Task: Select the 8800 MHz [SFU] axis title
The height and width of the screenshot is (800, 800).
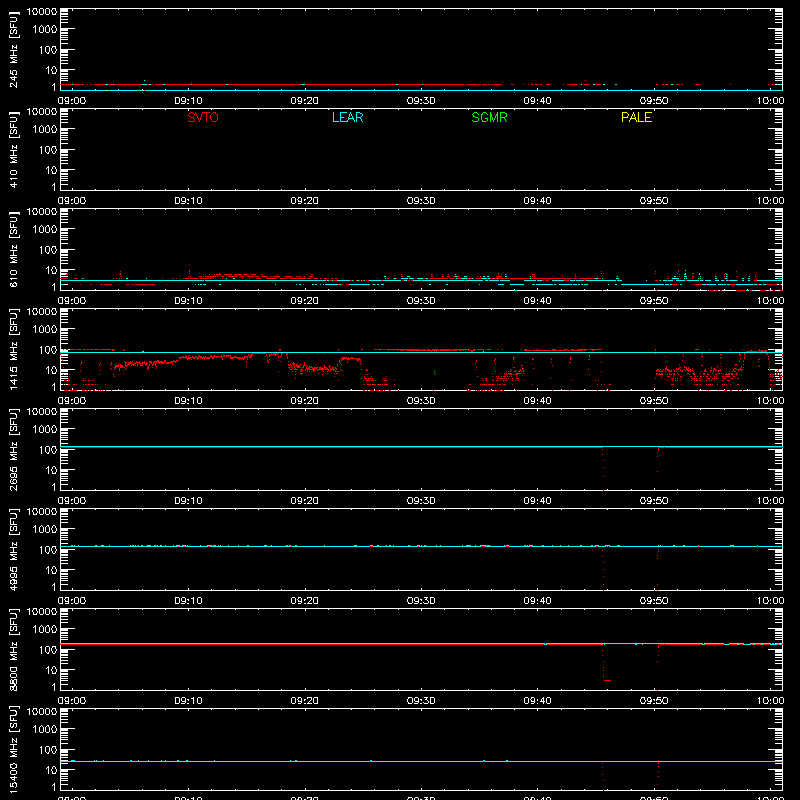Action: pos(13,649)
